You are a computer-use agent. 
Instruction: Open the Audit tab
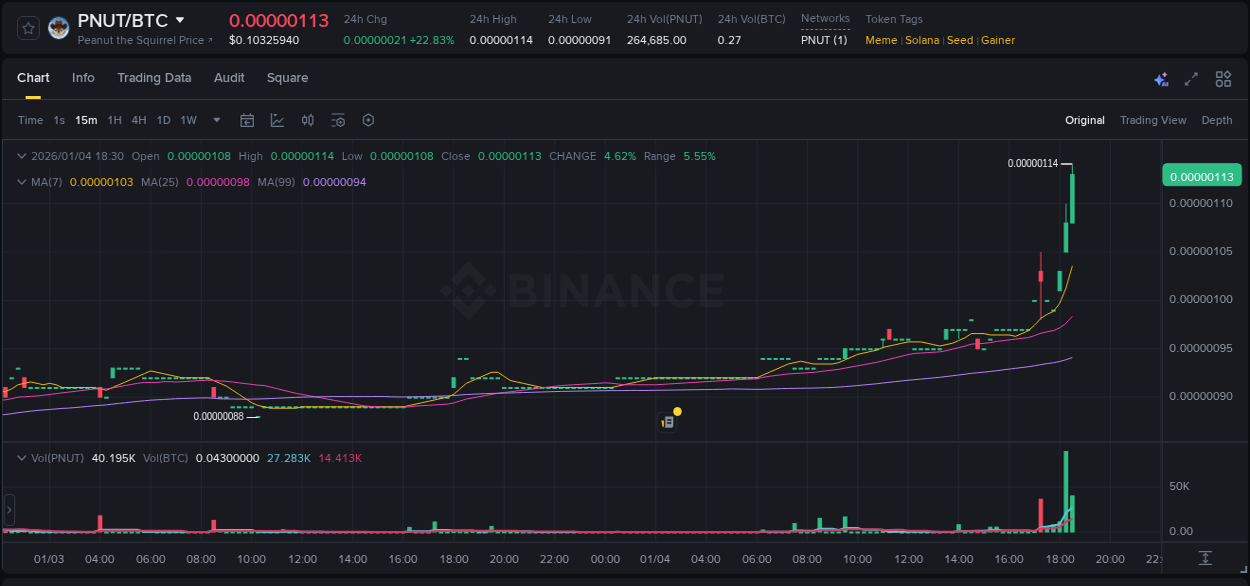pos(229,78)
